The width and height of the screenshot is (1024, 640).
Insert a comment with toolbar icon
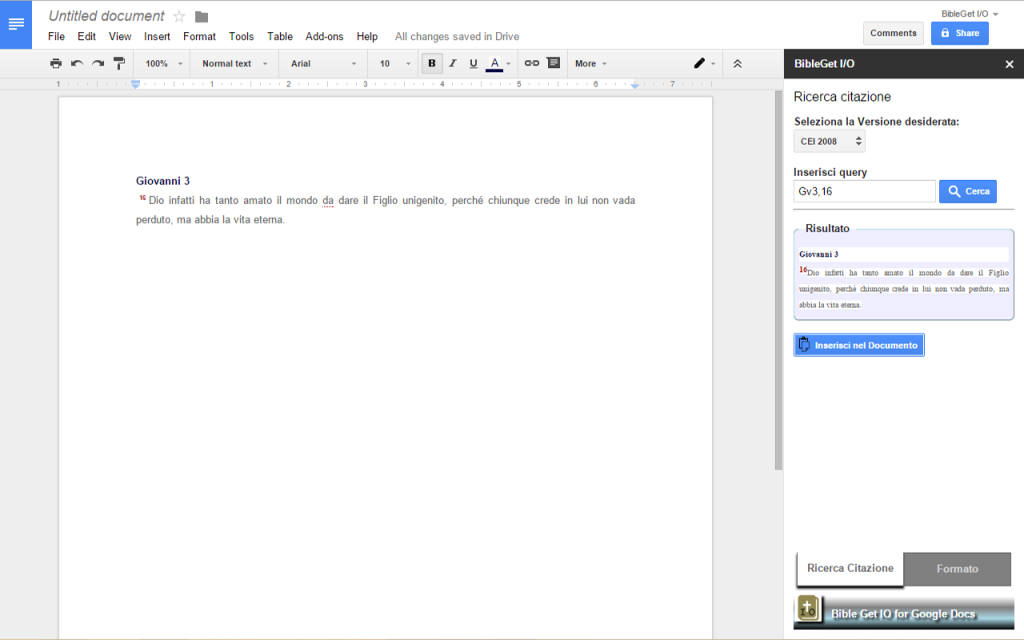(x=554, y=63)
